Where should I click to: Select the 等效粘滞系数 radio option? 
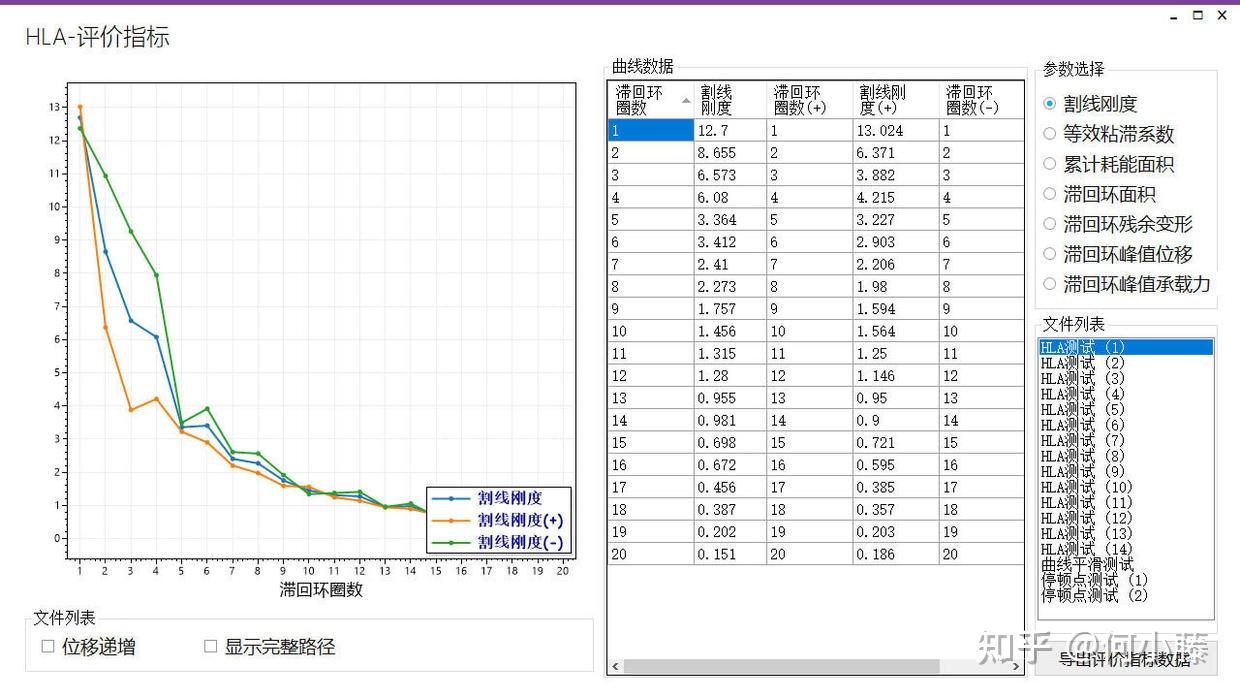pos(1108,134)
